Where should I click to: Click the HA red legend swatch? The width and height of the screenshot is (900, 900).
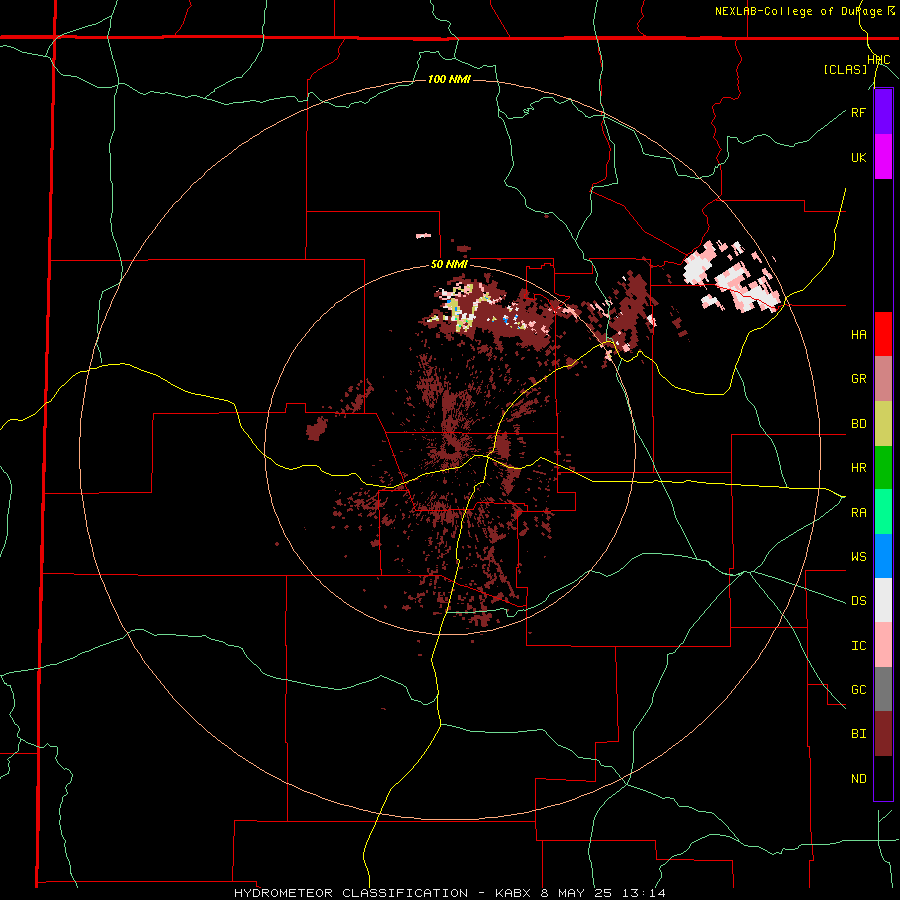tap(883, 334)
